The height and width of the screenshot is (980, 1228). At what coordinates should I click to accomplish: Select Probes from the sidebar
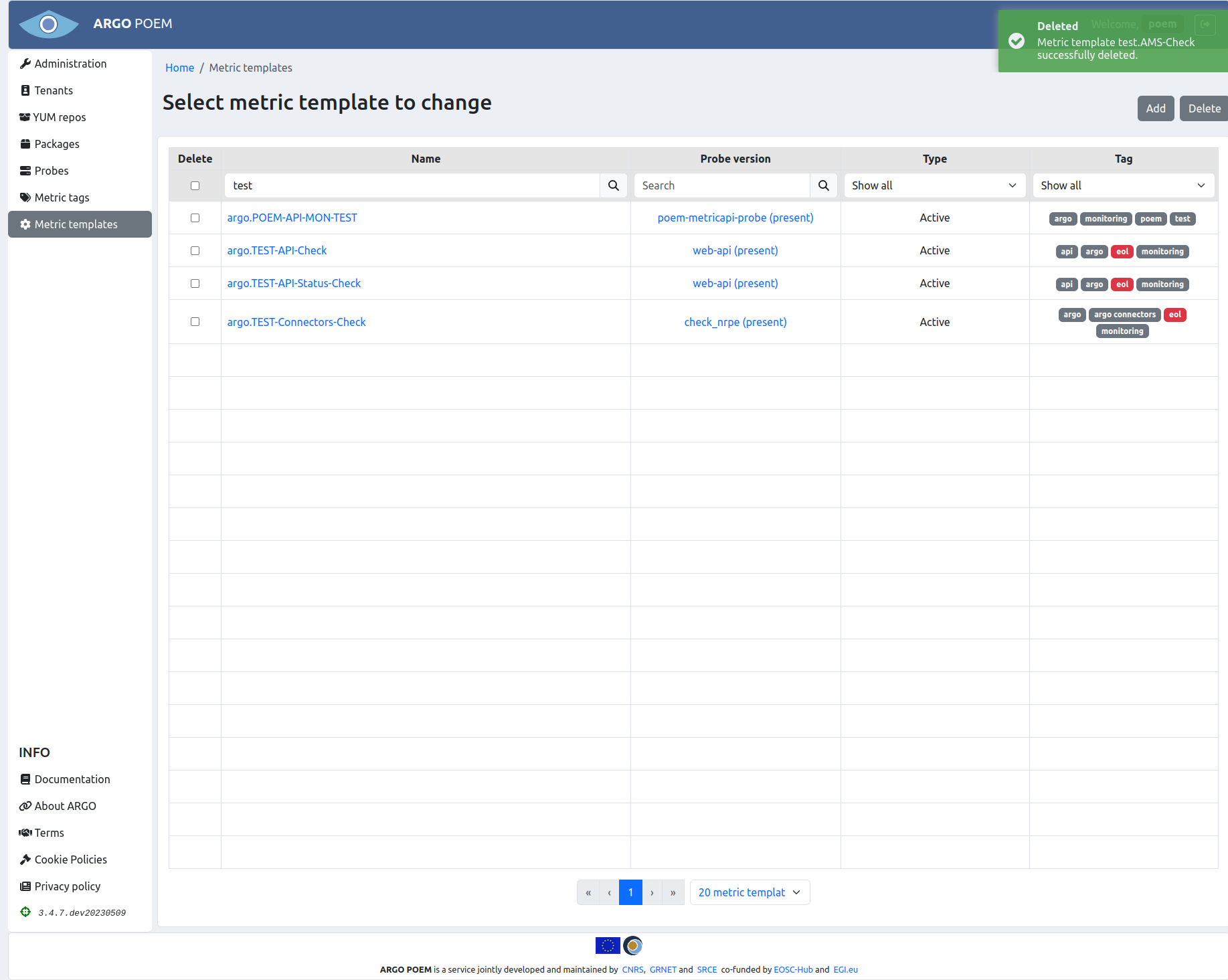tap(51, 171)
